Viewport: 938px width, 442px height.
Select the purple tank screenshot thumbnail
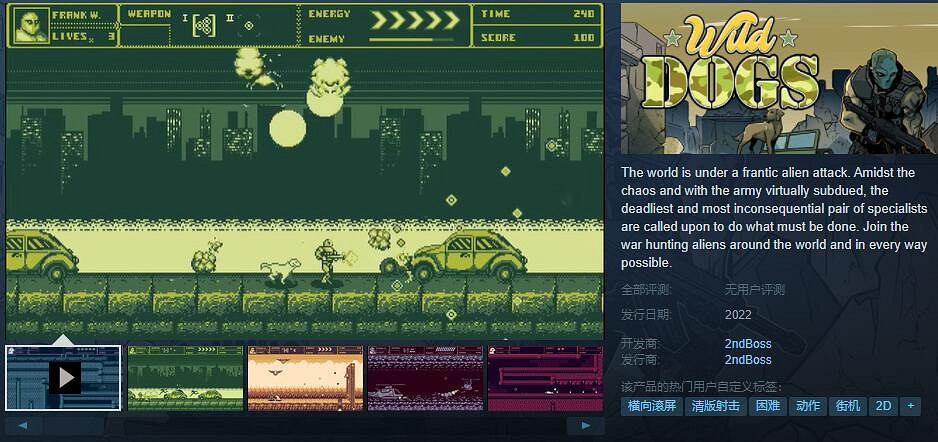(425, 377)
